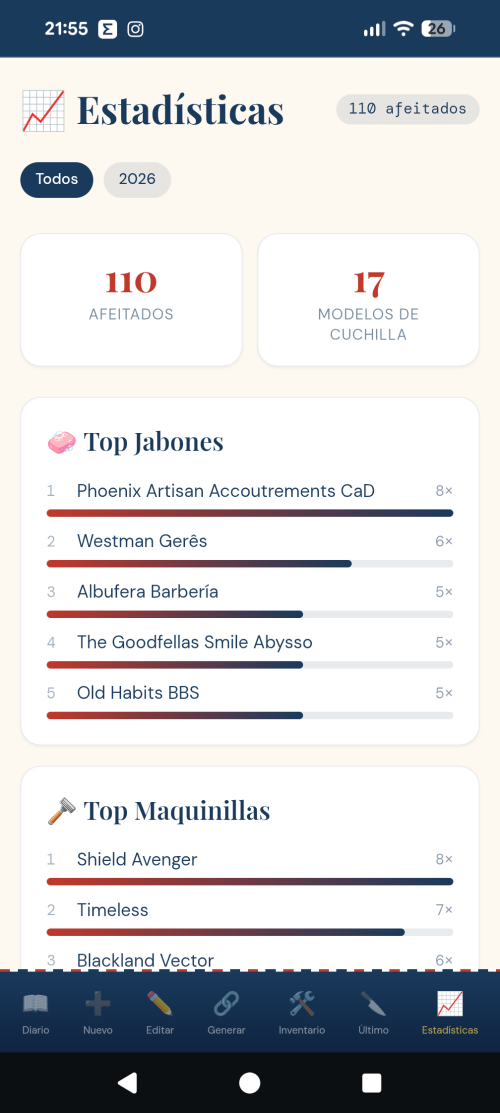The width and height of the screenshot is (500, 1113).
Task: Open recent apps square button
Action: (x=371, y=1082)
